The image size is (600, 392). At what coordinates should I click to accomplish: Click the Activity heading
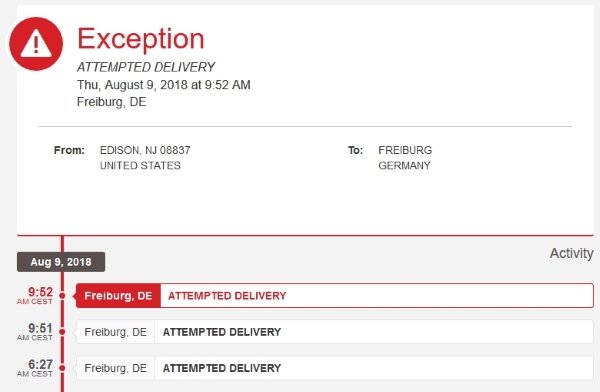[572, 253]
